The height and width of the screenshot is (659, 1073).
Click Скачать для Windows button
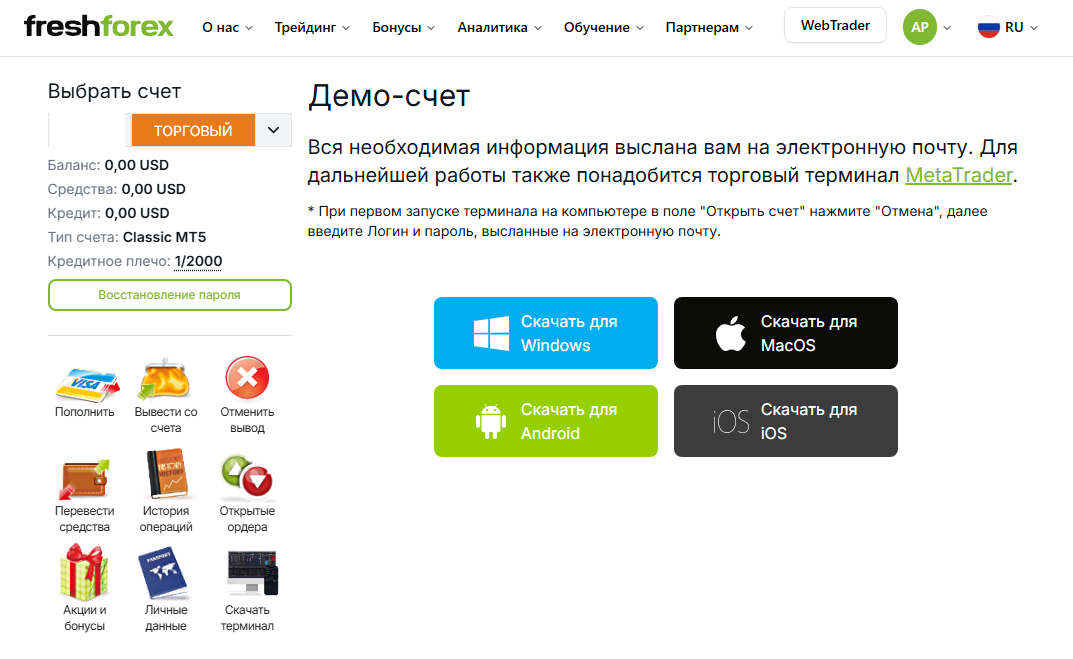coord(545,333)
